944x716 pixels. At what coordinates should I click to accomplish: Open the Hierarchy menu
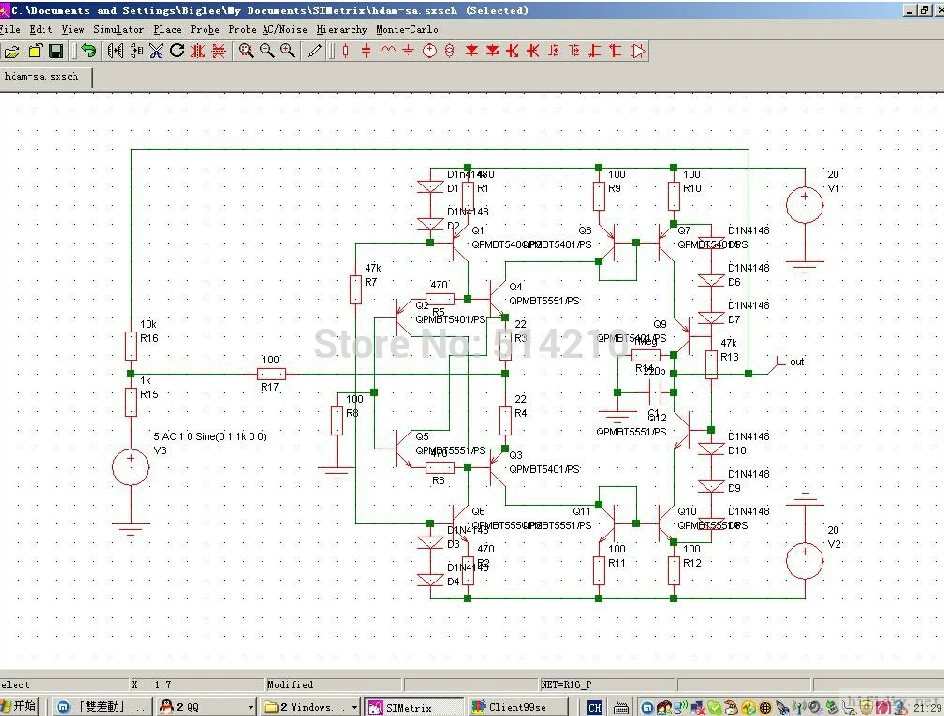click(342, 30)
